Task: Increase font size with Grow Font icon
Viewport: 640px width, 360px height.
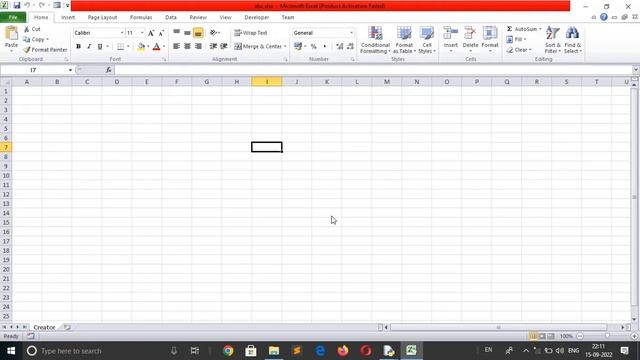Action: (x=151, y=33)
